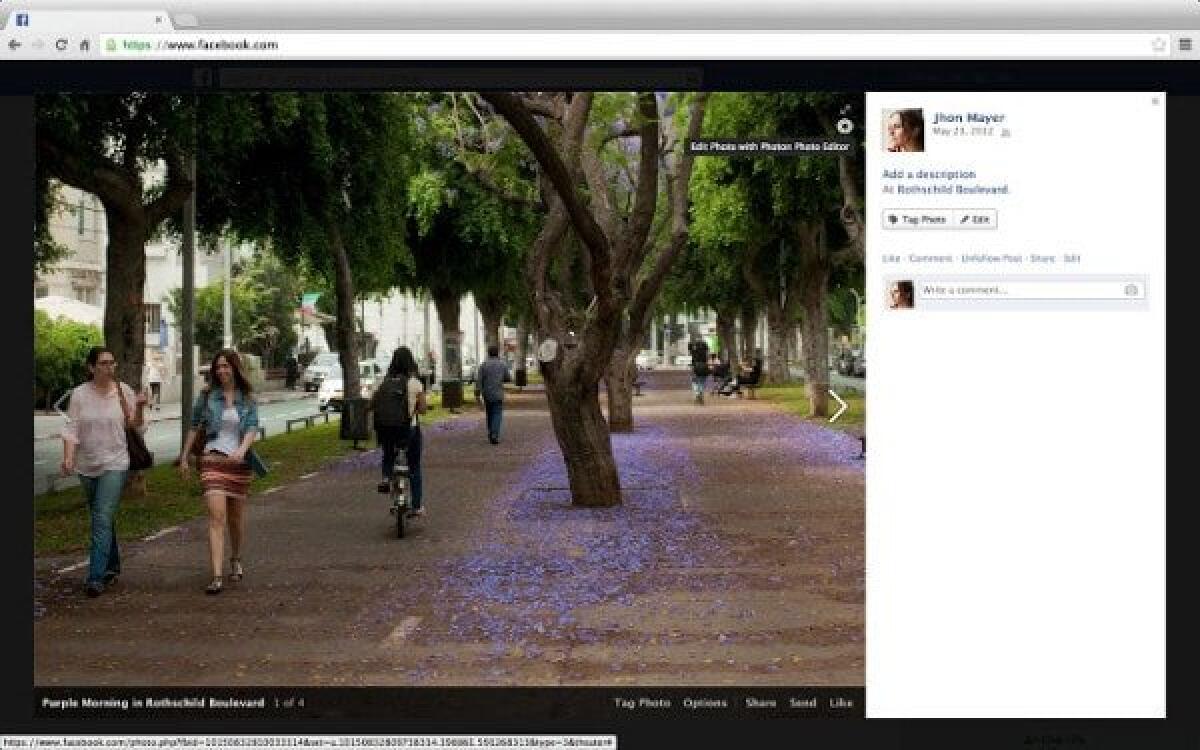The width and height of the screenshot is (1200, 750).
Task: Unfollow Post from the right panel
Action: [994, 258]
